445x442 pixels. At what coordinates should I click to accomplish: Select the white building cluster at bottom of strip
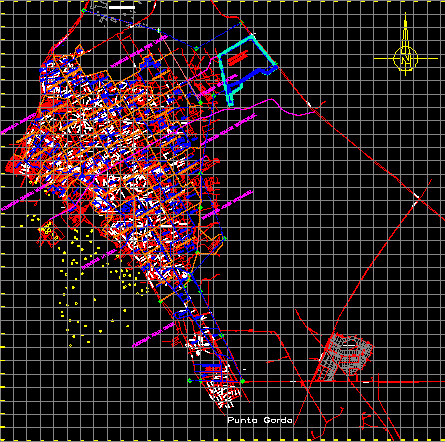click(224, 394)
